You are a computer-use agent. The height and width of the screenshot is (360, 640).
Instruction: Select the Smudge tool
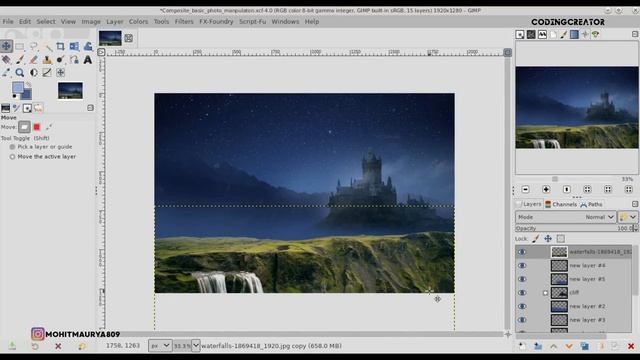click(x=60, y=60)
